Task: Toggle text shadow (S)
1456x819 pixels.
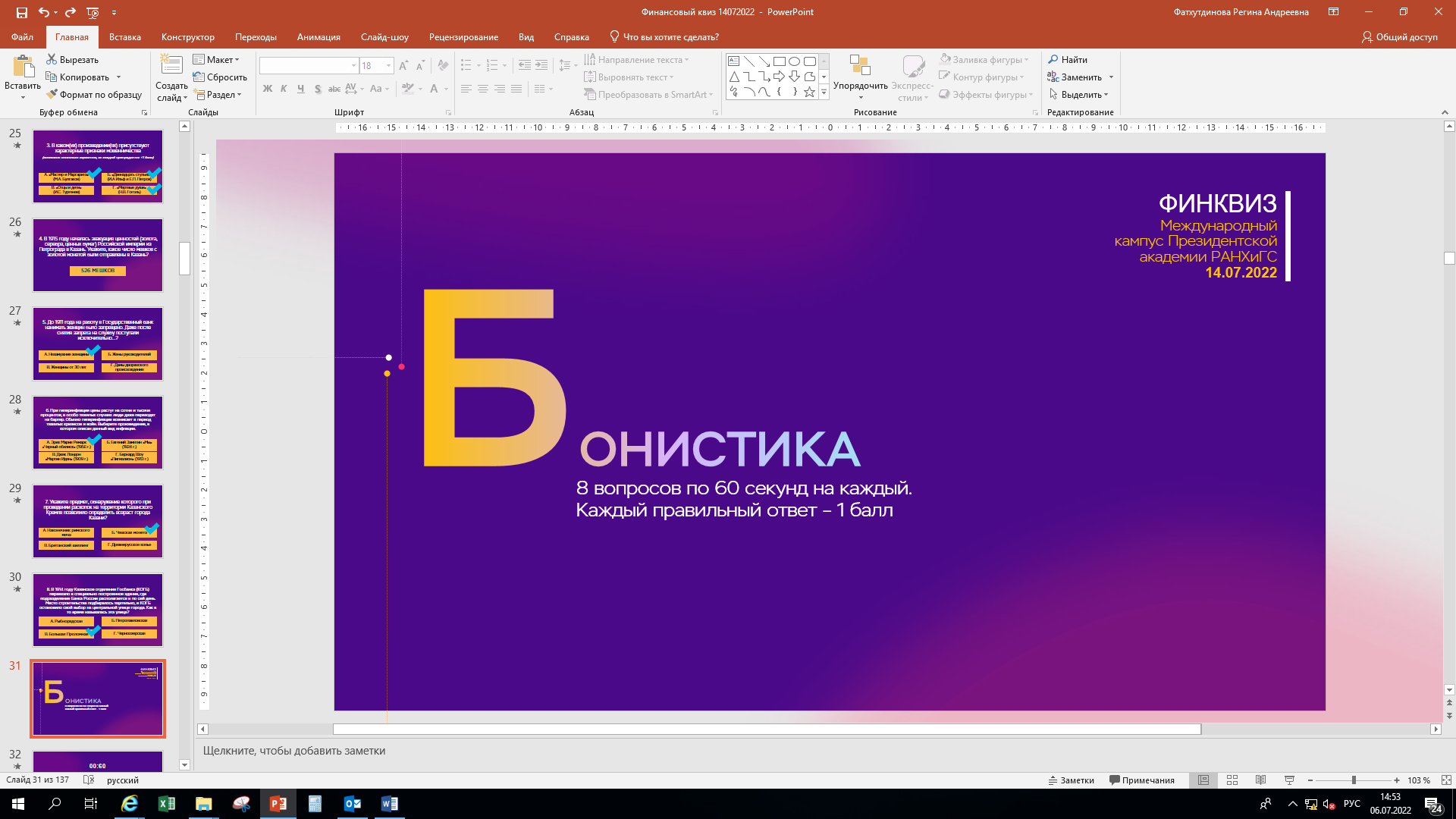Action: click(317, 89)
